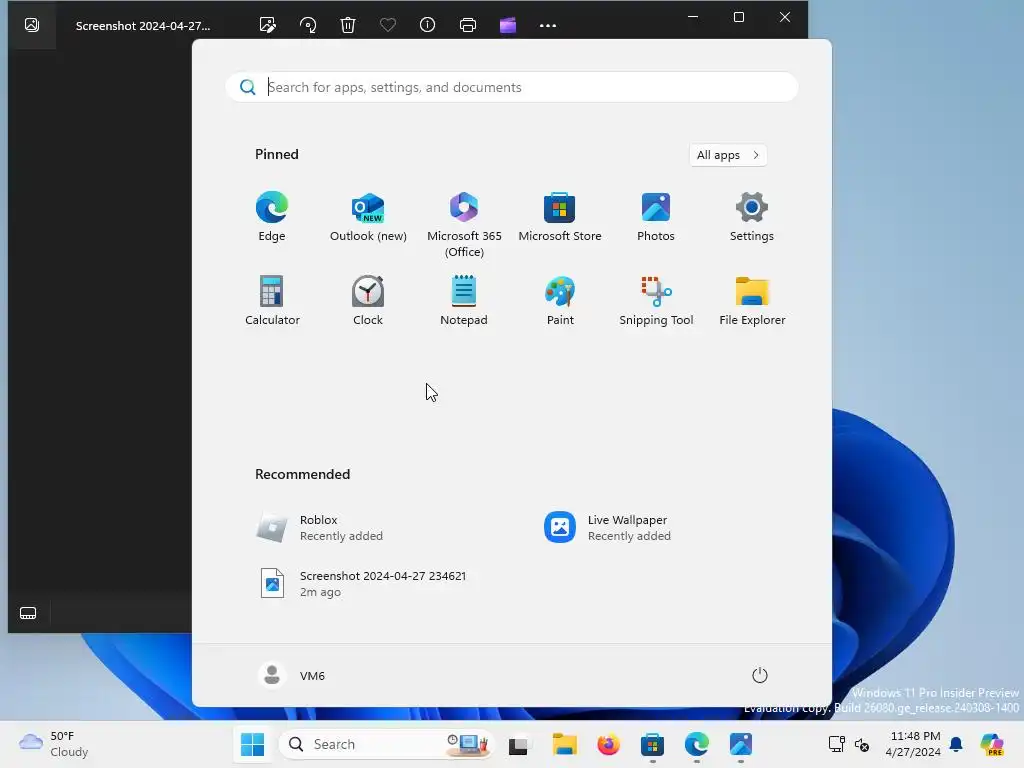Open the weather widget showing Cloudy

pos(54,744)
